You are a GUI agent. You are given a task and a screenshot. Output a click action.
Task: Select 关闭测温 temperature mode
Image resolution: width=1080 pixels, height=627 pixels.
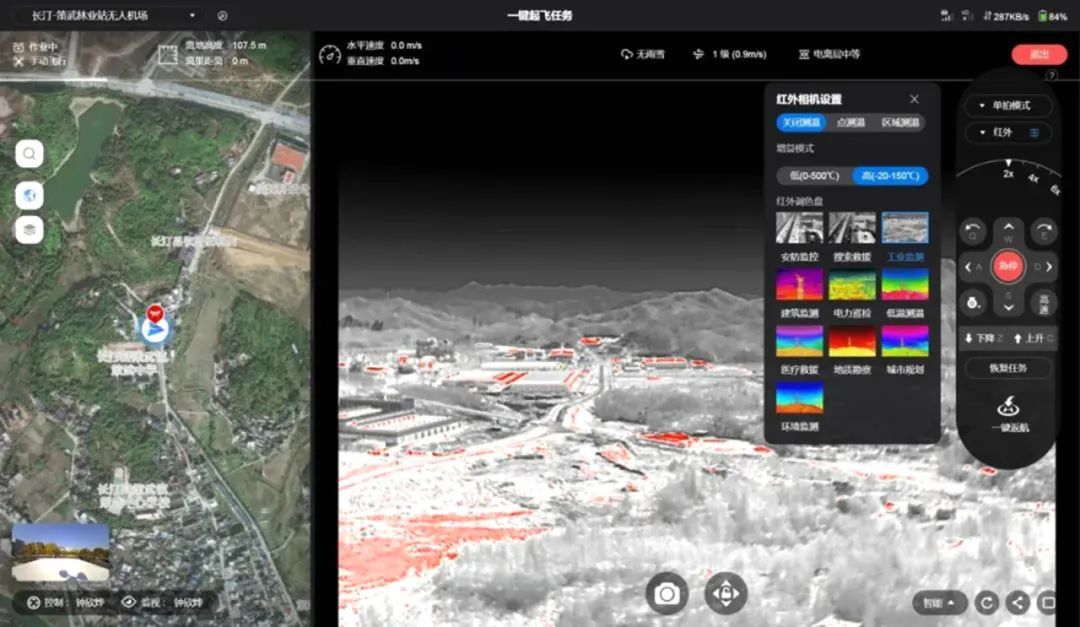click(801, 123)
